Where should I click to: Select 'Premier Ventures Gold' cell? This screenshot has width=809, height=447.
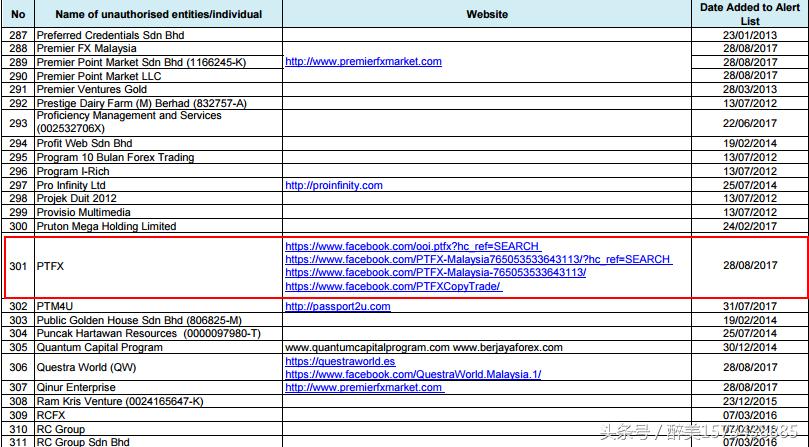tap(158, 89)
